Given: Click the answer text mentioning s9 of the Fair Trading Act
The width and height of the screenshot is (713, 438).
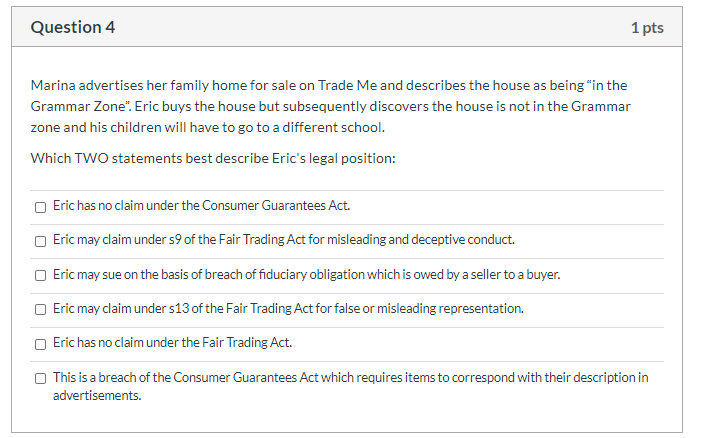Looking at the screenshot, I should coord(284,240).
